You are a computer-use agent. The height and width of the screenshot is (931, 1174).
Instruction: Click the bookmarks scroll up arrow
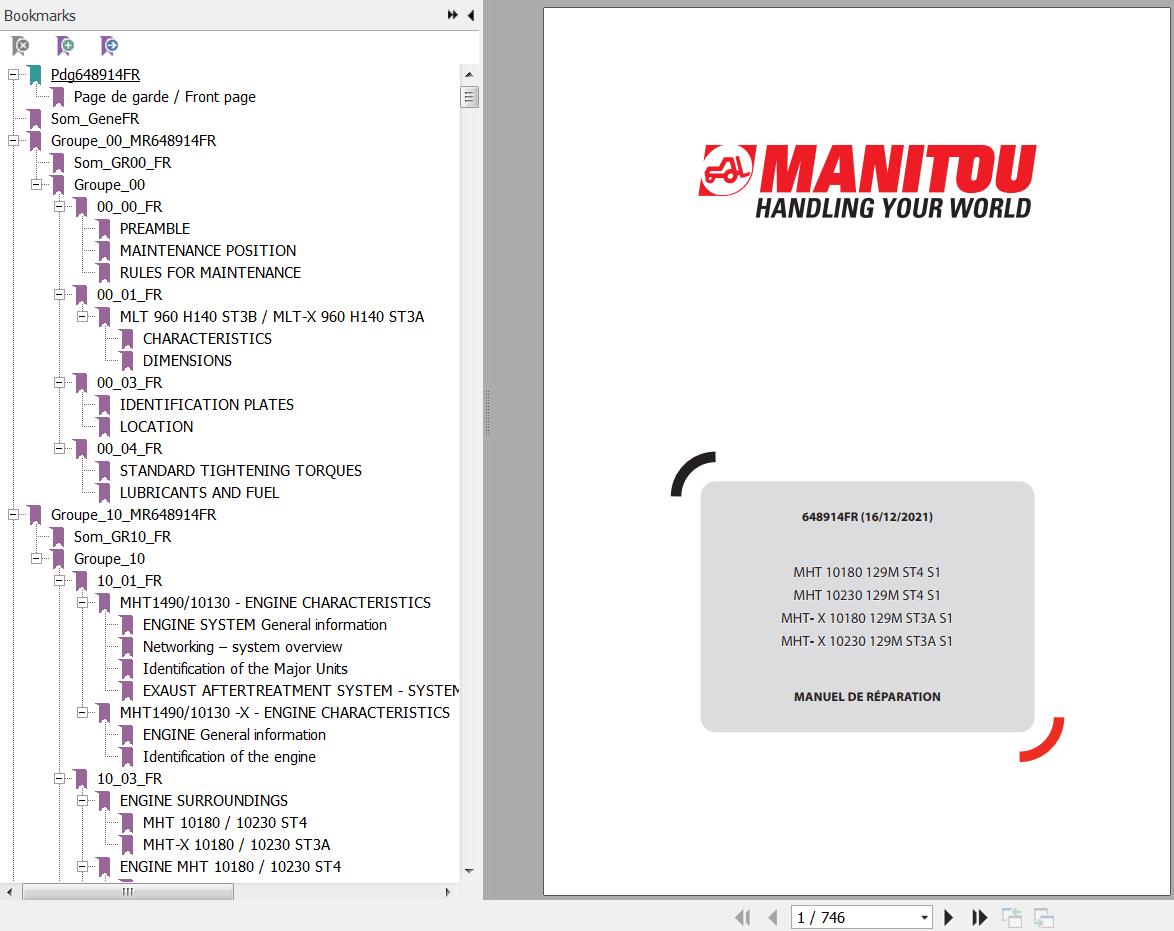469,75
